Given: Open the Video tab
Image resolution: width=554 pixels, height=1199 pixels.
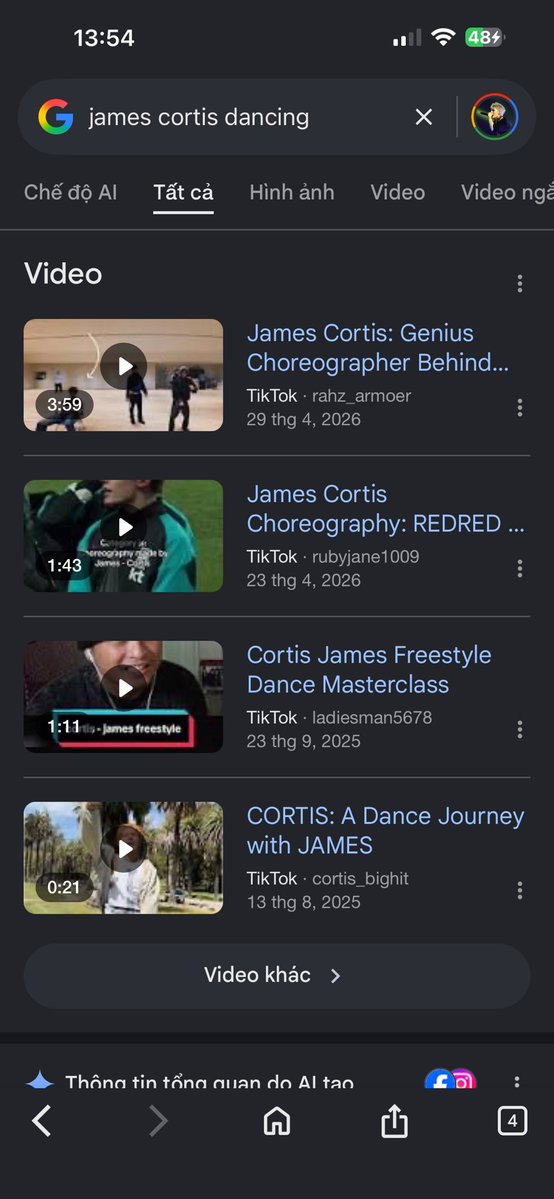Looking at the screenshot, I should coord(398,192).
